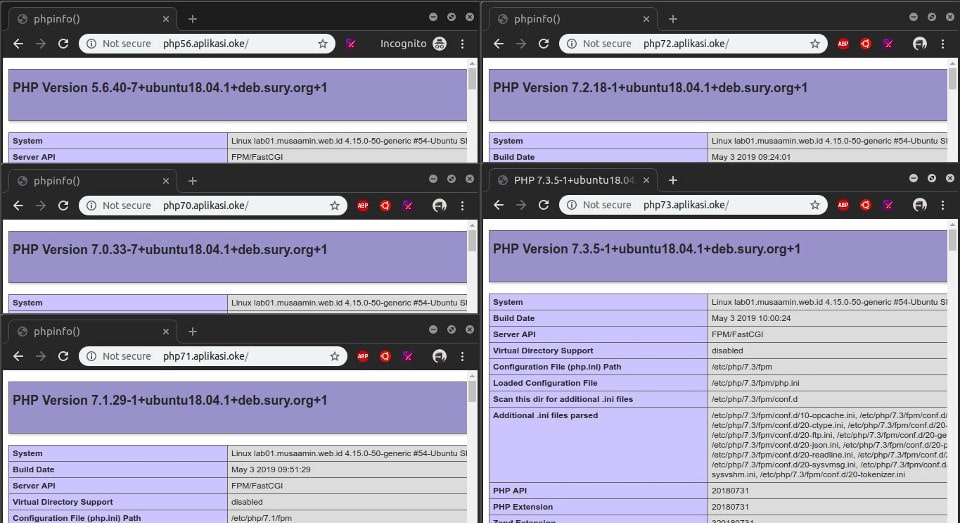Image resolution: width=960 pixels, height=523 pixels.
Task: Click the PHP Version 7.3.5-1 heading
Action: pyautogui.click(x=647, y=249)
